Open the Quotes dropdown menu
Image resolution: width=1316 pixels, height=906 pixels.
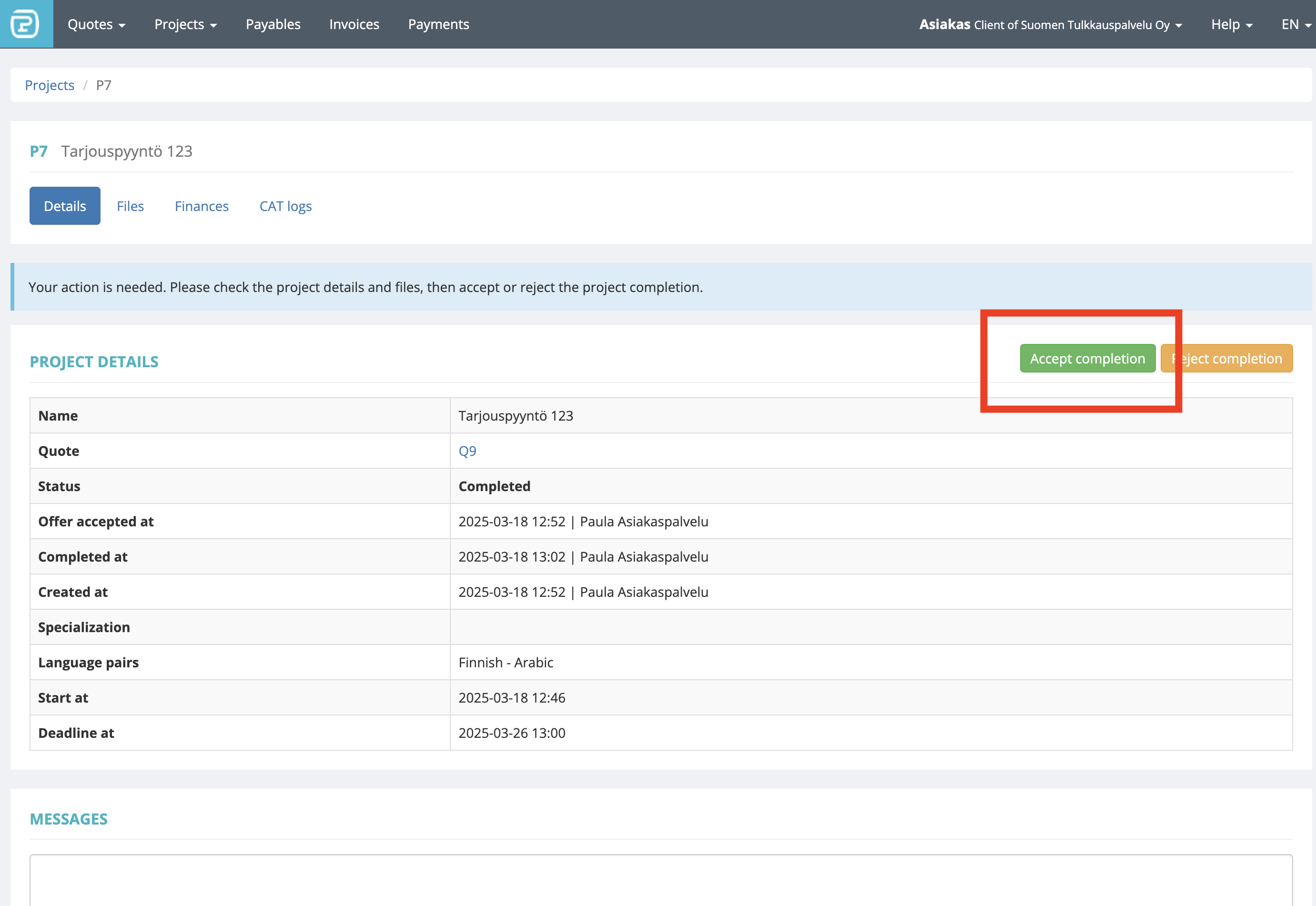point(97,24)
